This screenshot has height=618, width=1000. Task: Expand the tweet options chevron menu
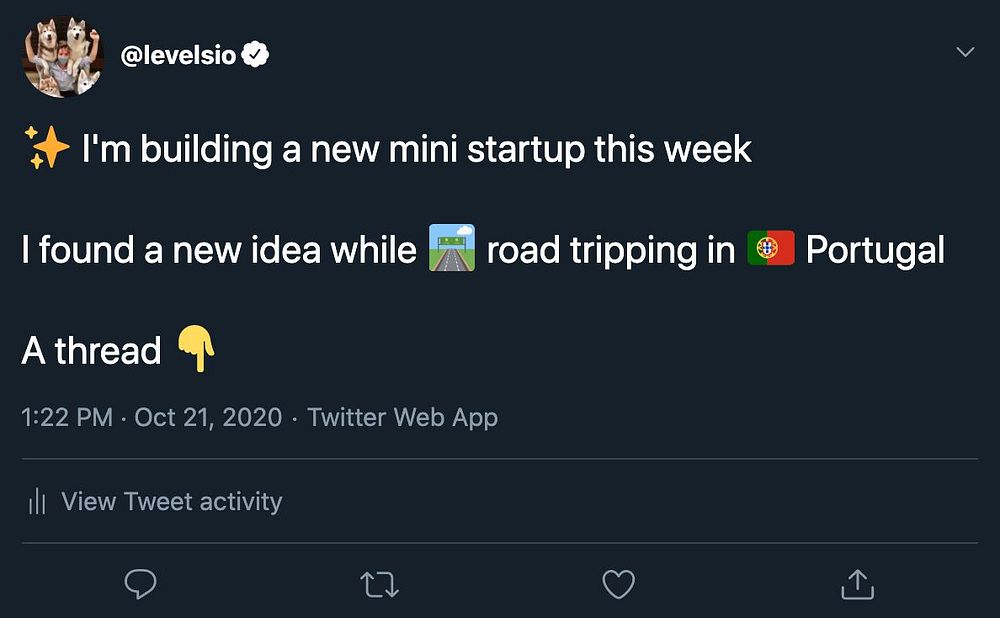(x=965, y=52)
